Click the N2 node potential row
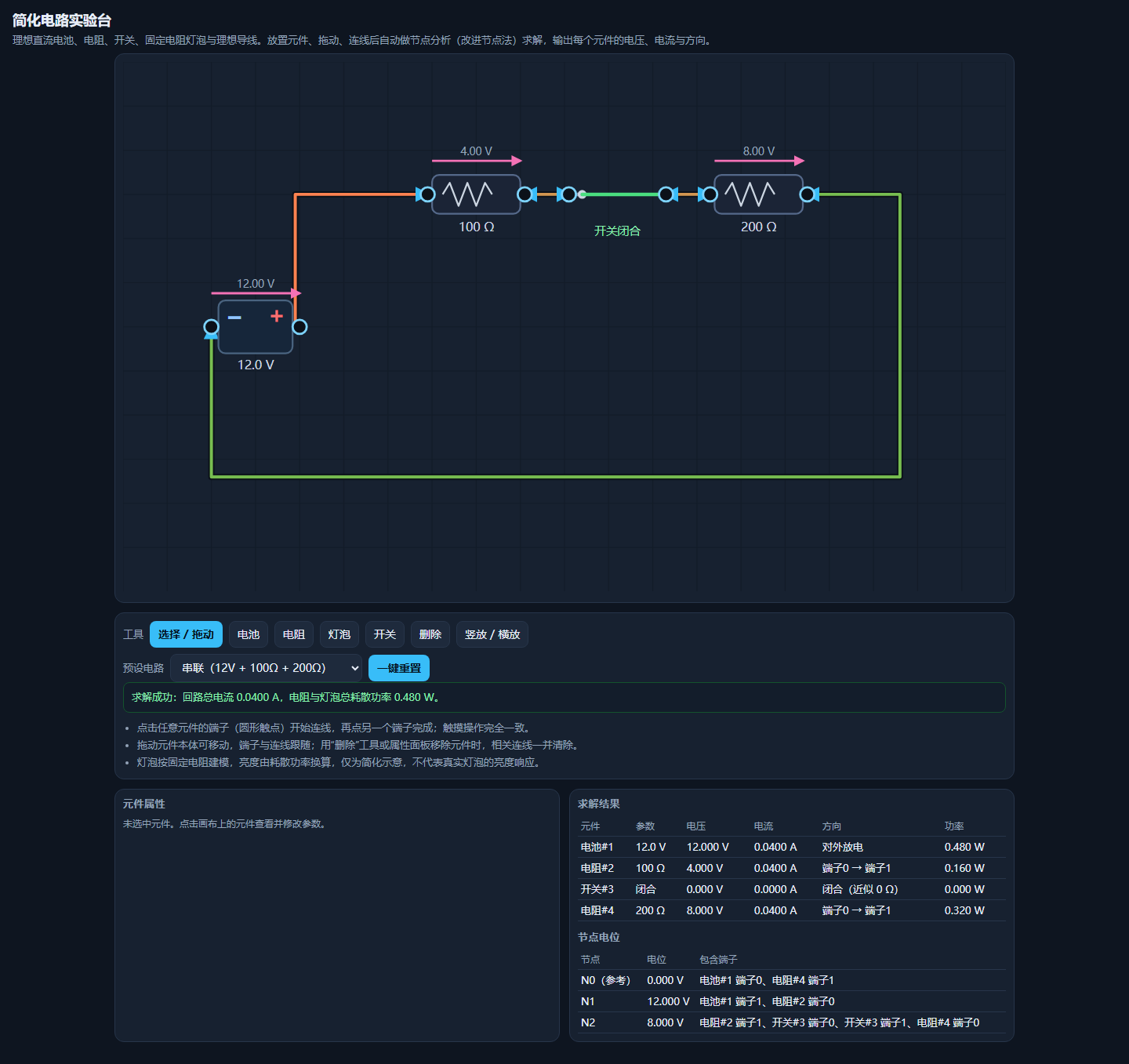Image resolution: width=1129 pixels, height=1064 pixels. [x=792, y=1022]
